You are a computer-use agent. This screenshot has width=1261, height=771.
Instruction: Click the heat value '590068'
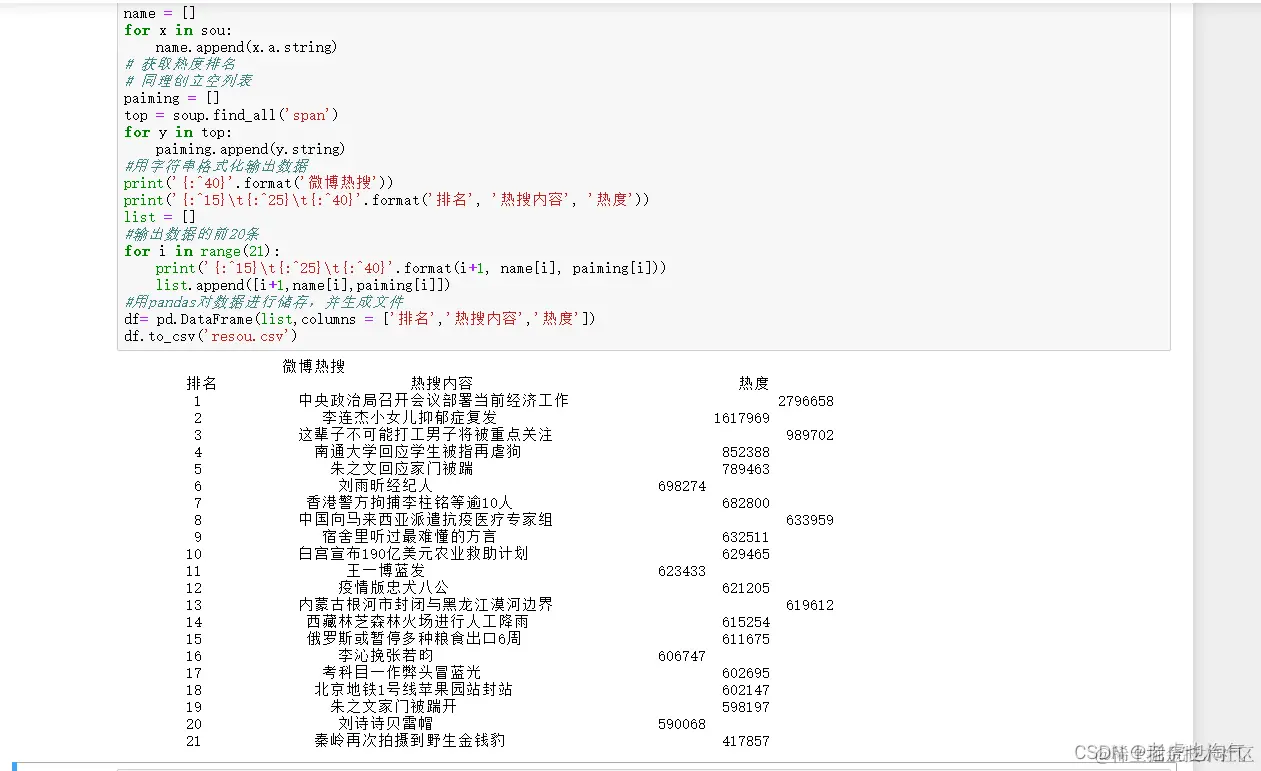pos(682,724)
